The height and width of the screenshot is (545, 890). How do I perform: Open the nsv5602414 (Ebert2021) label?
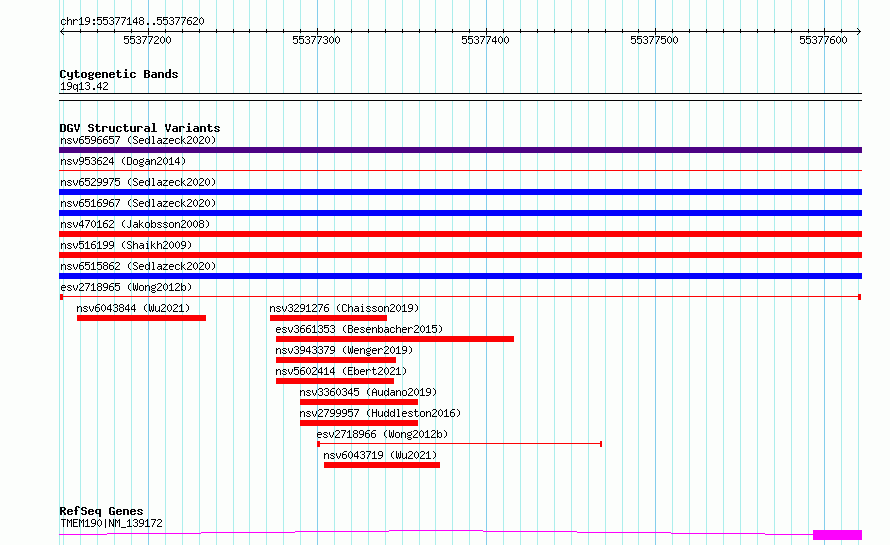coord(341,371)
